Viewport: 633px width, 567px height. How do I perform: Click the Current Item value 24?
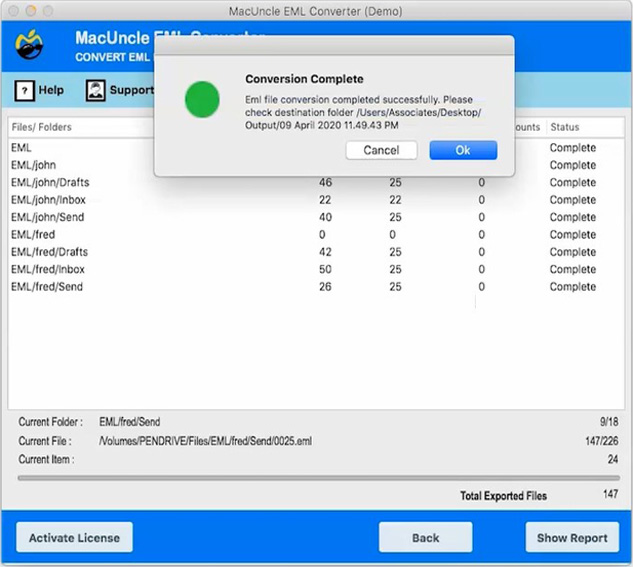click(613, 459)
